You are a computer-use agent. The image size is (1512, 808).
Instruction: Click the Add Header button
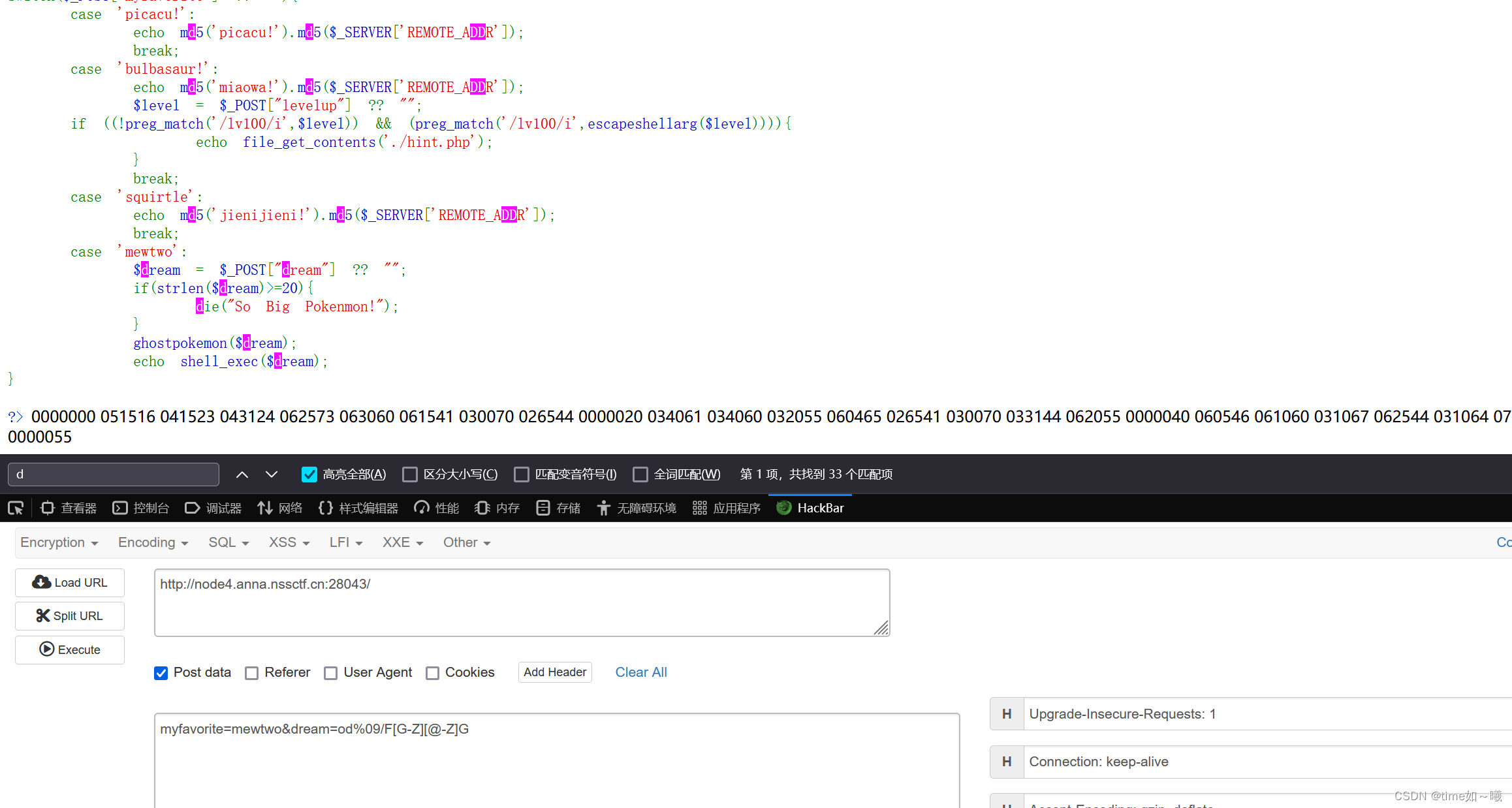pos(555,672)
